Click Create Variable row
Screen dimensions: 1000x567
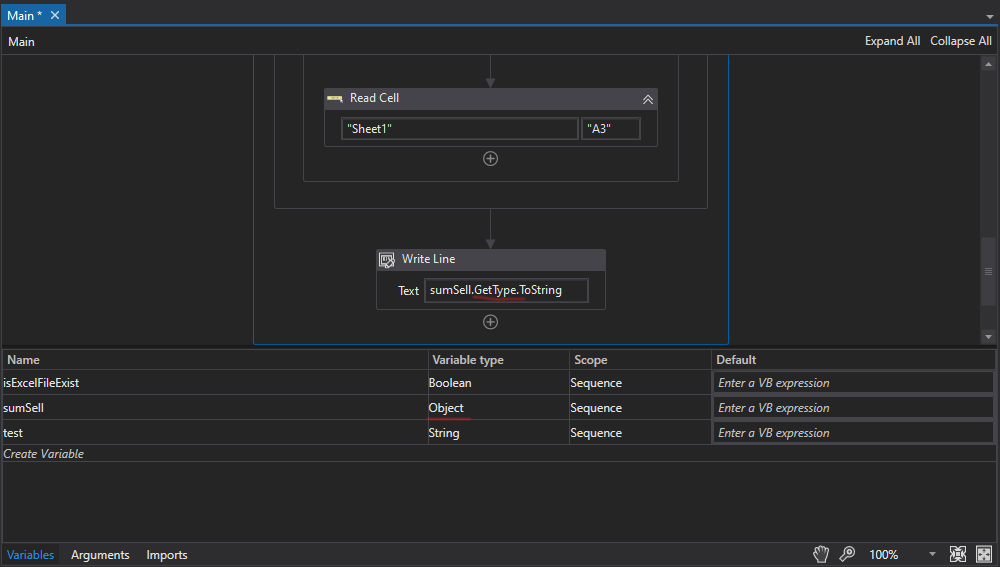click(499, 453)
